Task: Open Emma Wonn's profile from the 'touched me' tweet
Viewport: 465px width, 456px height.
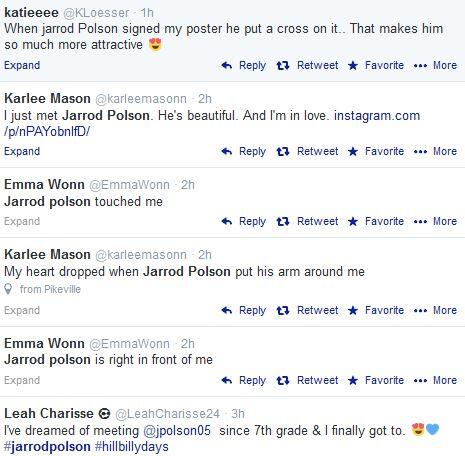Action: (x=44, y=184)
